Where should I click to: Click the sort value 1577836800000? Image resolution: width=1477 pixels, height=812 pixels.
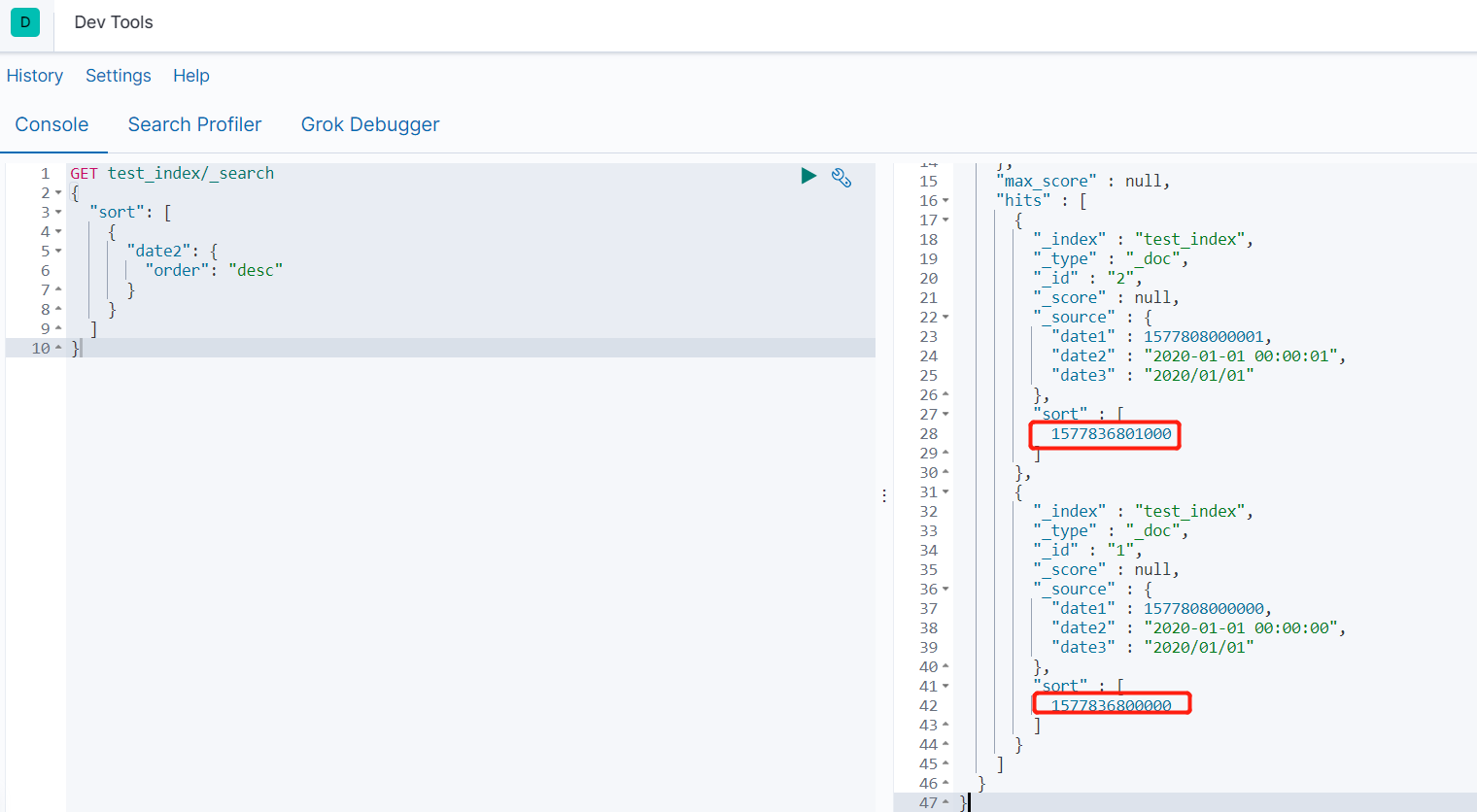click(1111, 705)
